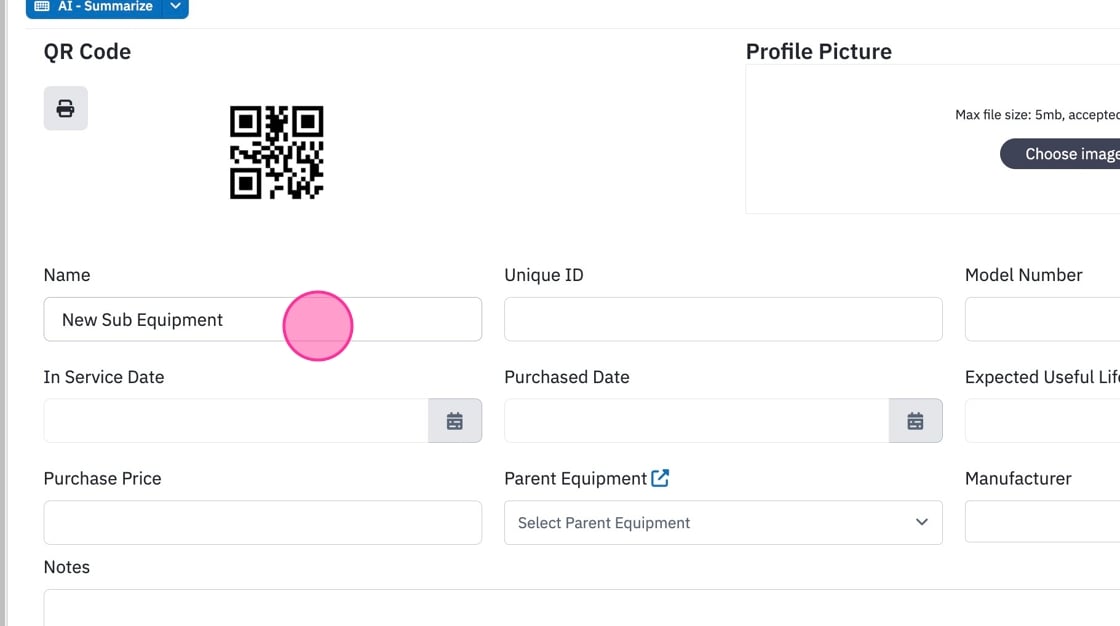Open Parent Equipment external link icon

pos(660,478)
